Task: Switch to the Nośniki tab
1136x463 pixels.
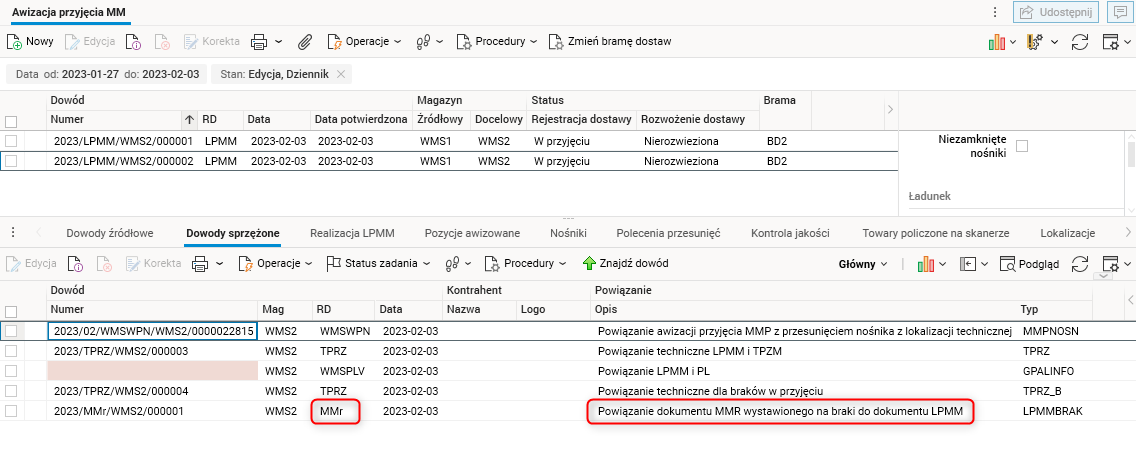Action: (568, 233)
